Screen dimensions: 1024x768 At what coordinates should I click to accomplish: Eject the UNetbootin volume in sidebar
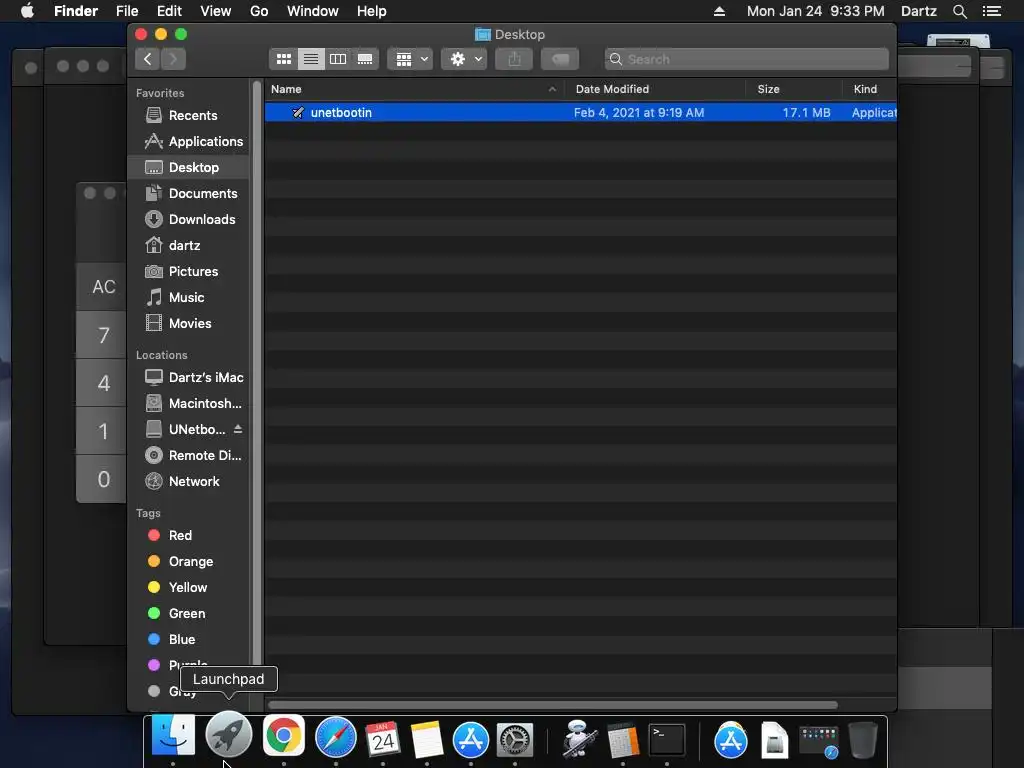[238, 429]
